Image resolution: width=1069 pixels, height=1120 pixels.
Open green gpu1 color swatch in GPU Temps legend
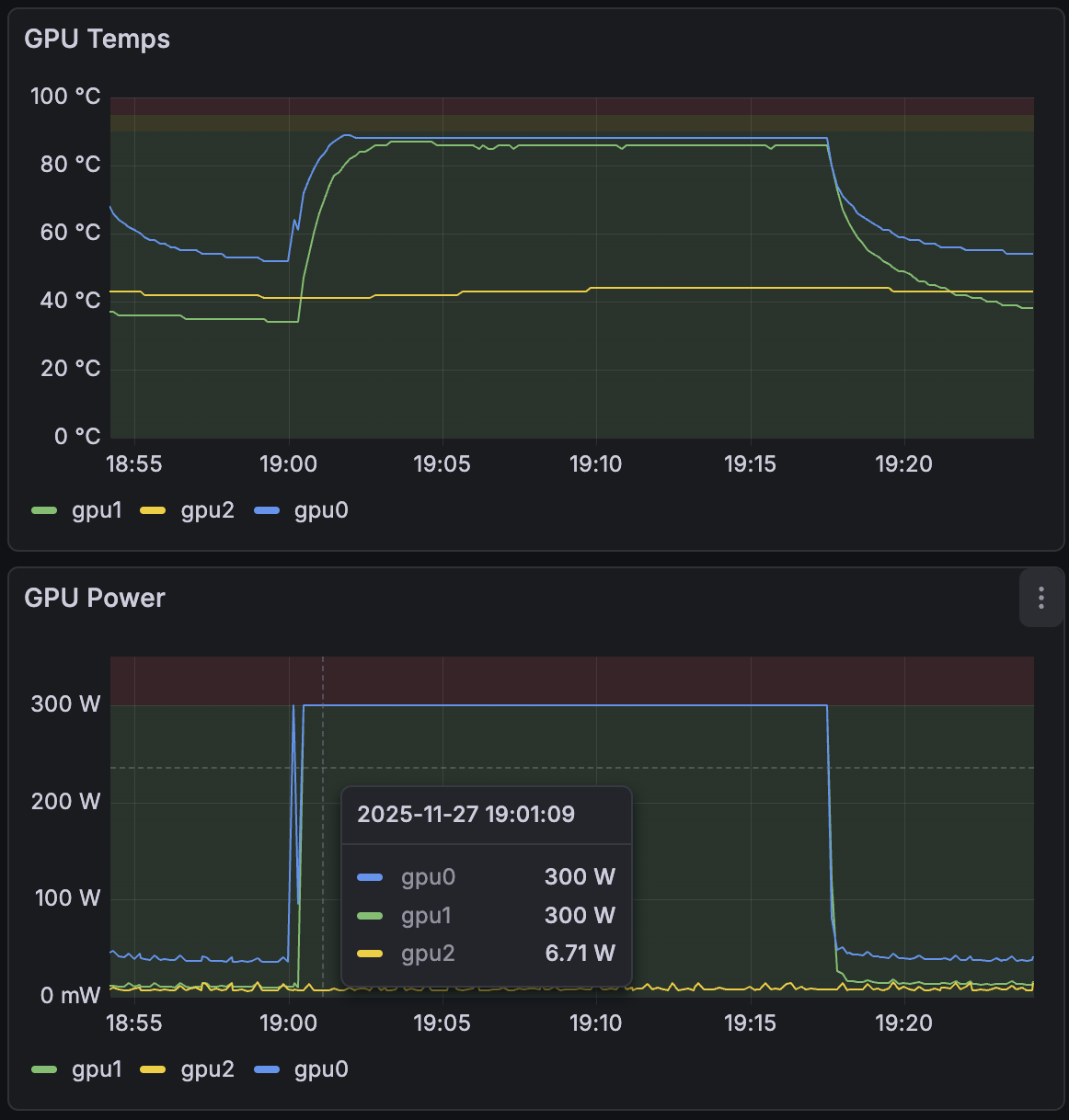(44, 510)
